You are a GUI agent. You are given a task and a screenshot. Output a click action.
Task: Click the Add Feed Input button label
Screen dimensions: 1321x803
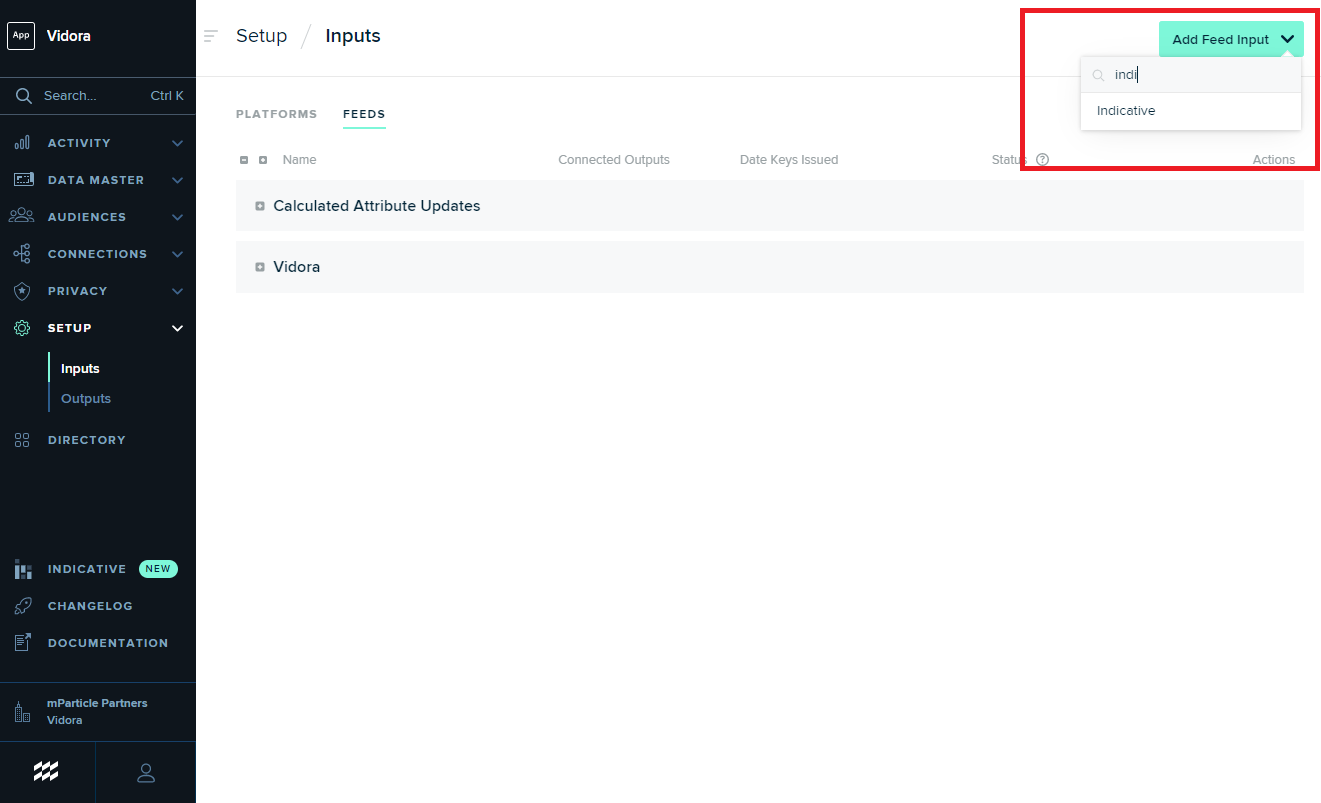(1220, 40)
